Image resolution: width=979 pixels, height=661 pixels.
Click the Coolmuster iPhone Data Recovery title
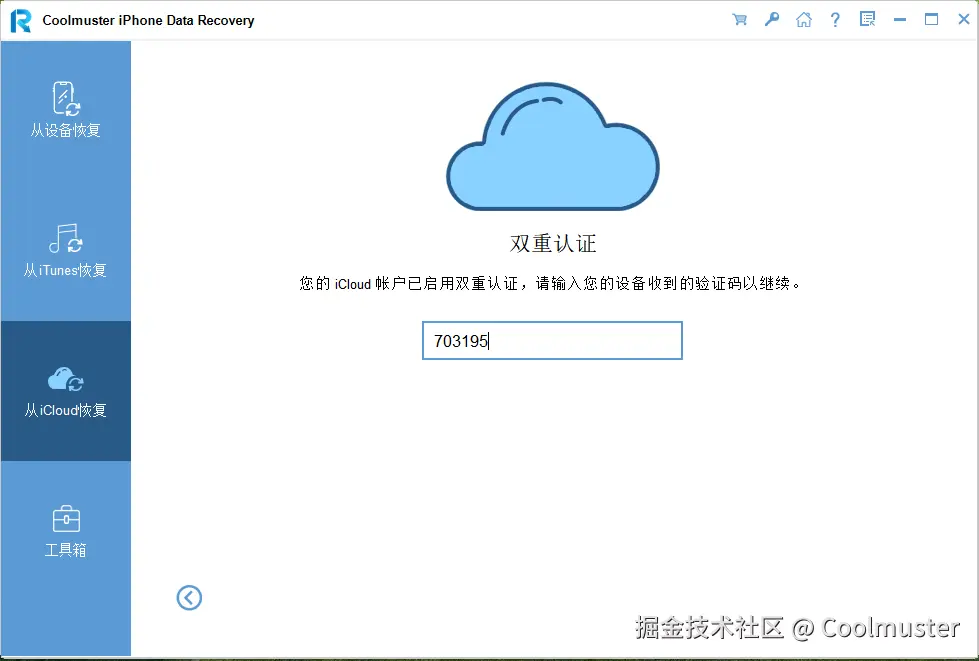pyautogui.click(x=149, y=21)
